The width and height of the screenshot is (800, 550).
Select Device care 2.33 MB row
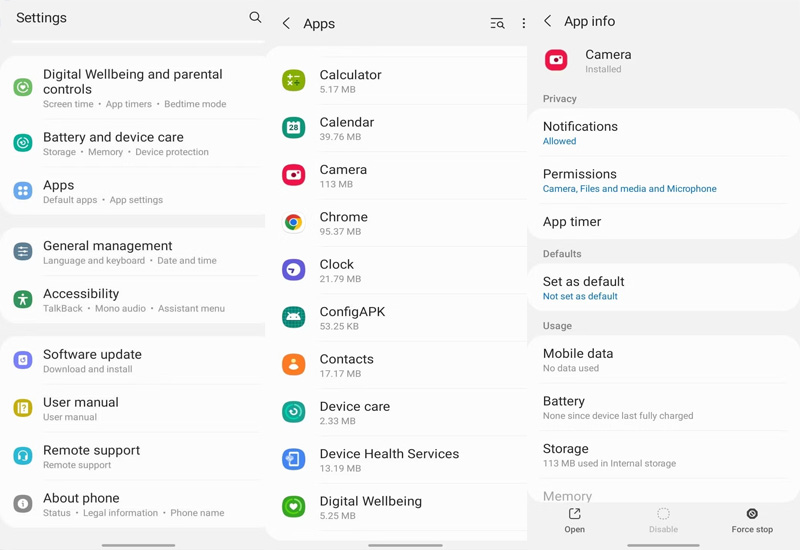(x=397, y=413)
